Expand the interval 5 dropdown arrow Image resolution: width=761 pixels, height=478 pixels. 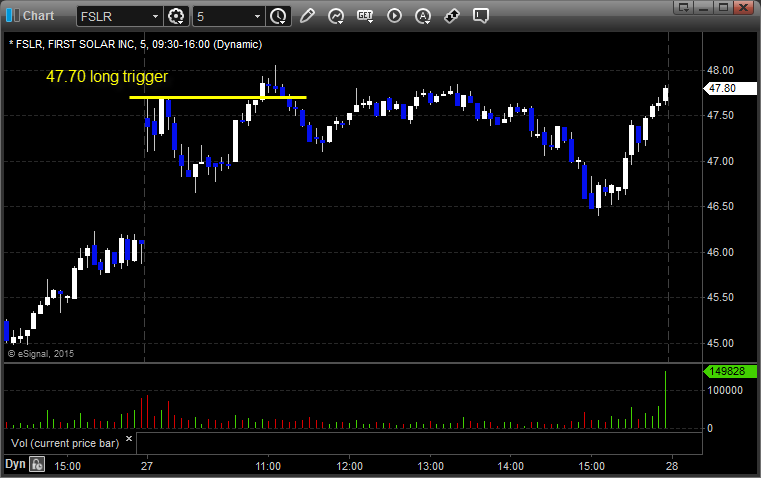pos(258,16)
